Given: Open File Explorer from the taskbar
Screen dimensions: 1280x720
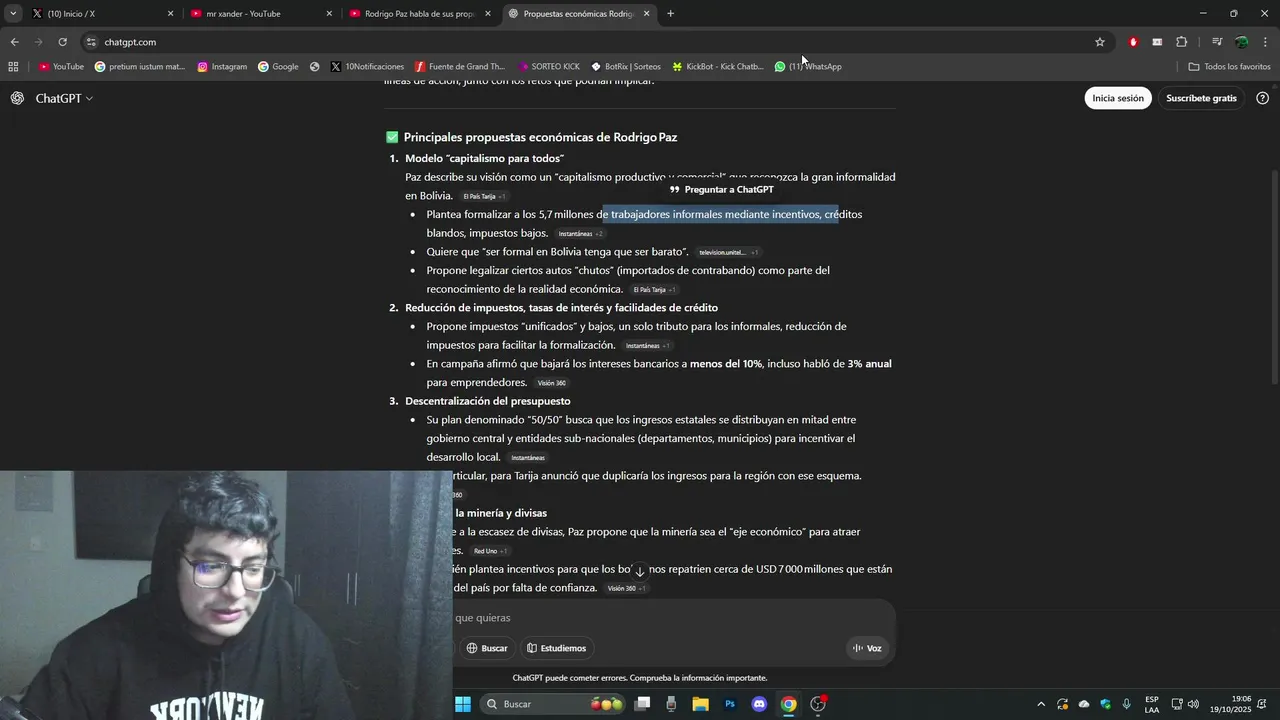Looking at the screenshot, I should tap(701, 704).
